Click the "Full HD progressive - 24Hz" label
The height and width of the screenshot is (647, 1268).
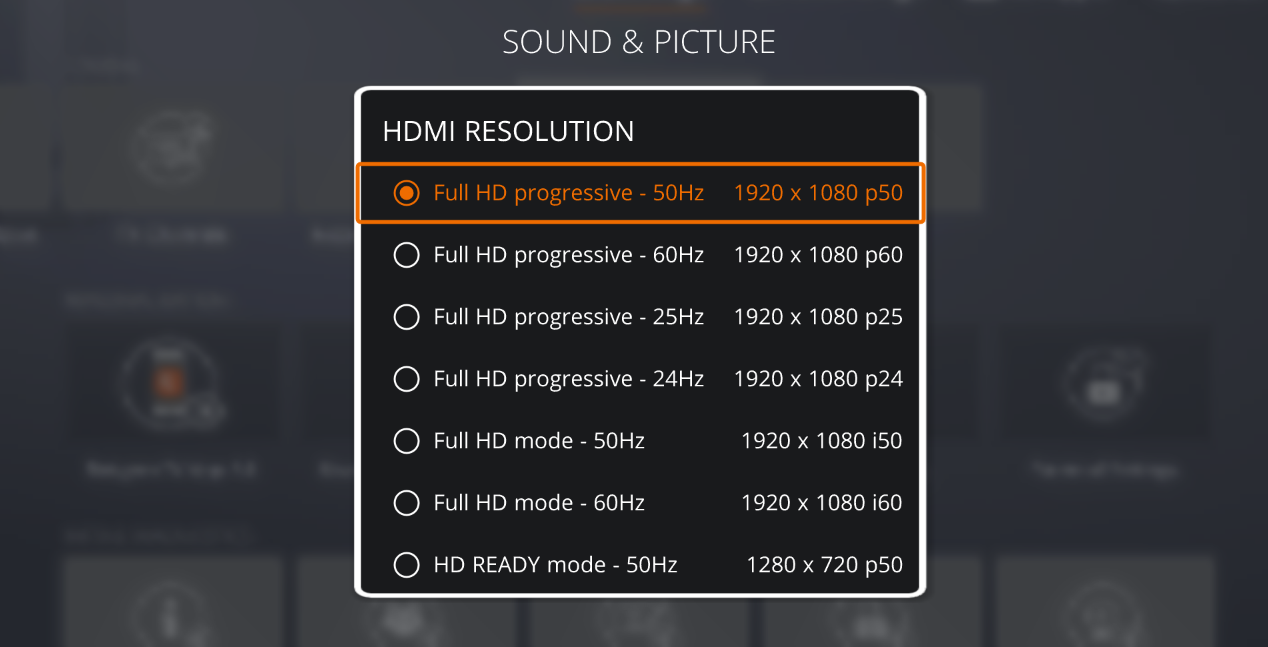pos(569,379)
